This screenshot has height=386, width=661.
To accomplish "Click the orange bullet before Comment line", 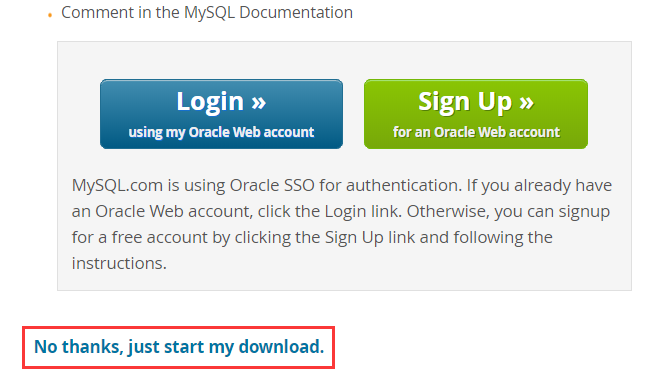I will [x=50, y=15].
